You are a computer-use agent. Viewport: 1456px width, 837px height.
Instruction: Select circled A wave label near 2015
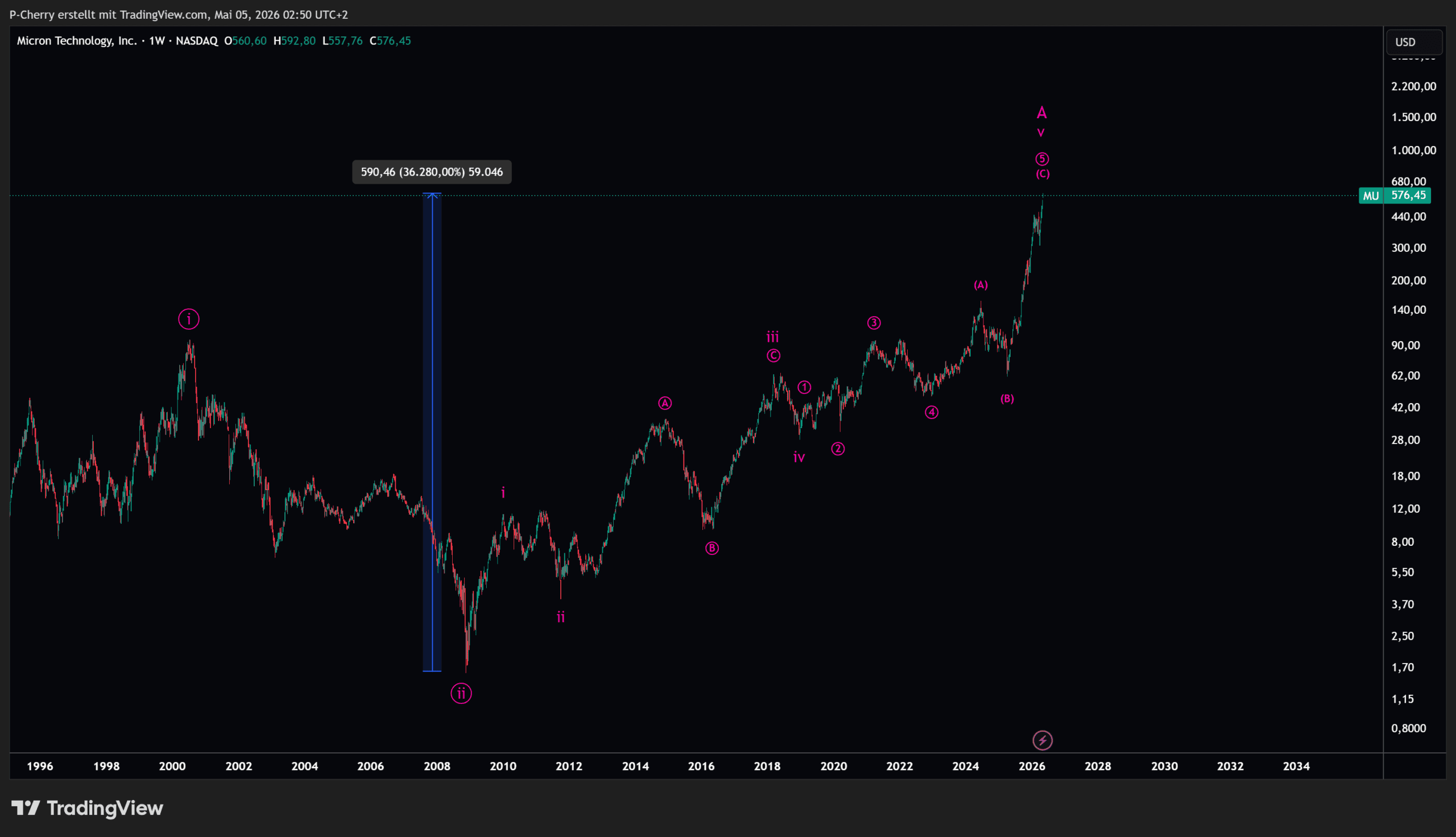click(664, 404)
